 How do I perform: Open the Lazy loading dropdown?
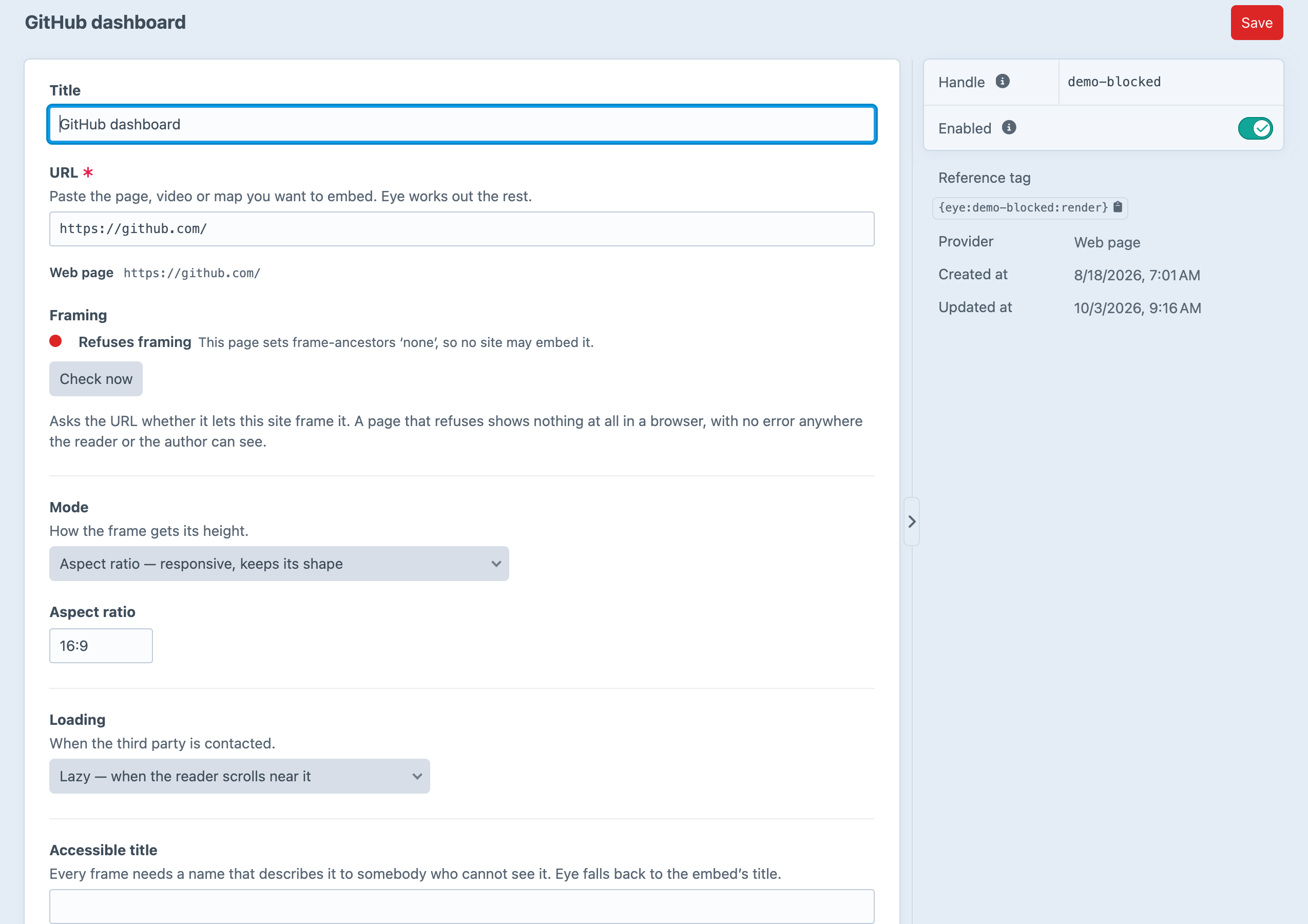239,777
